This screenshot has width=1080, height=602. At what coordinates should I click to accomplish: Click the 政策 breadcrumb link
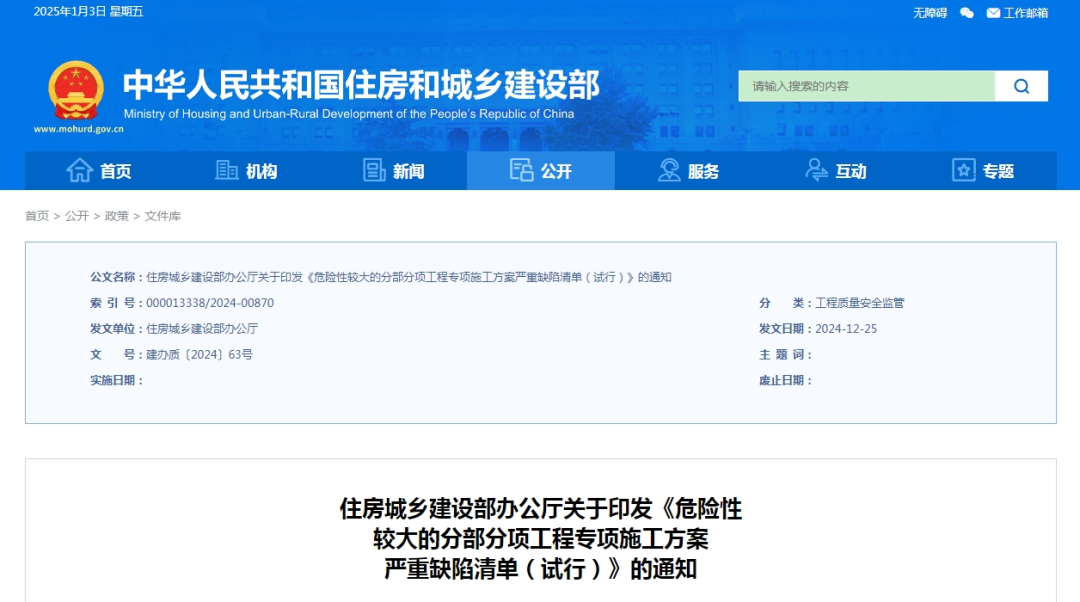pos(119,215)
